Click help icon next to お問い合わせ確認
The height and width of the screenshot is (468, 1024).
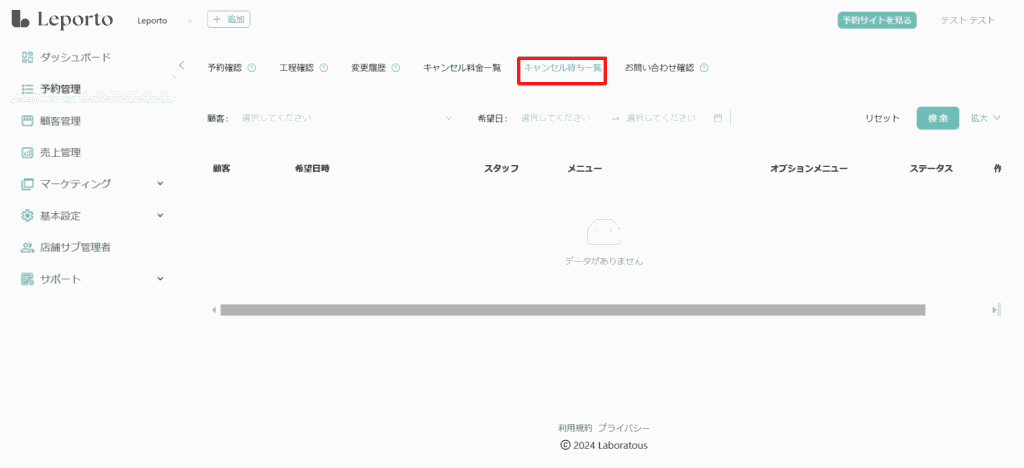pyautogui.click(x=704, y=68)
